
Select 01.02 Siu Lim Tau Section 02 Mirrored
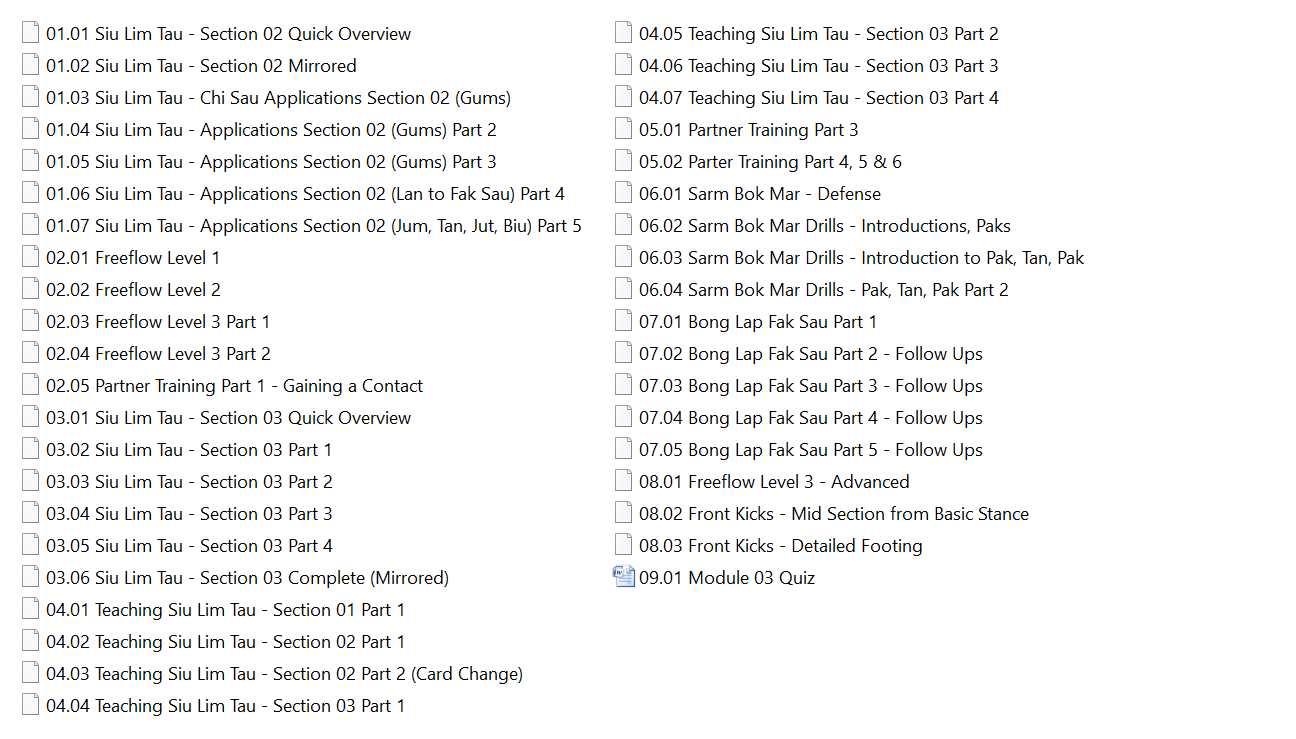tap(201, 66)
